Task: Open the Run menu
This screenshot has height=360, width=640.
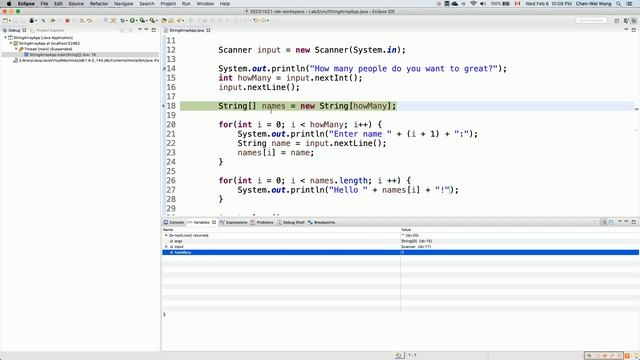Action: [186, 4]
